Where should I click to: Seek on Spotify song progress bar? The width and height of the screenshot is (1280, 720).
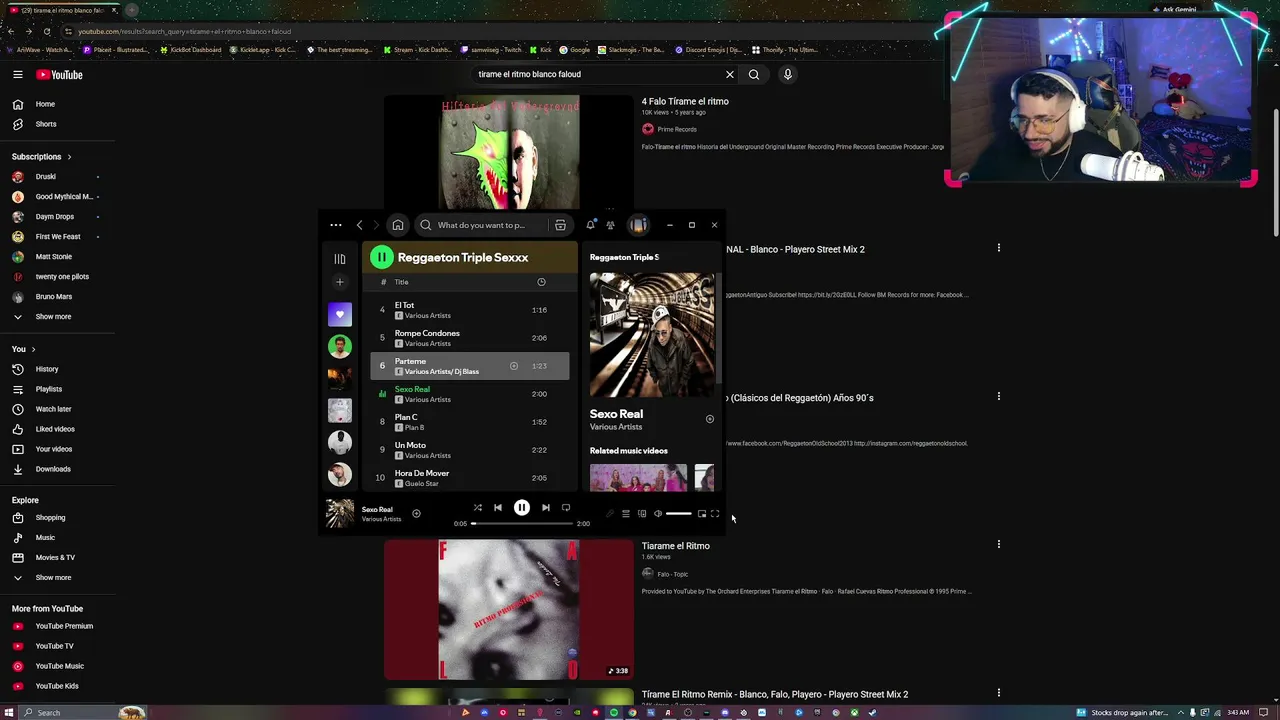click(522, 524)
